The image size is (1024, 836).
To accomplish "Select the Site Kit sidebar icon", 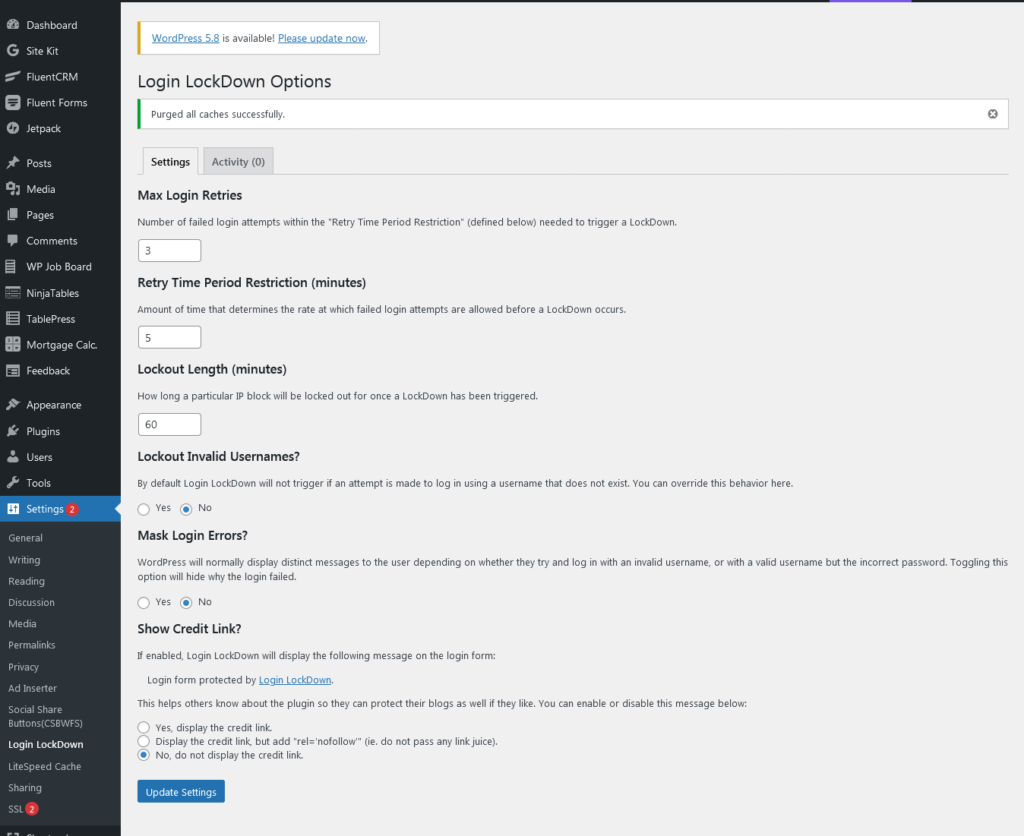I will (15, 50).
